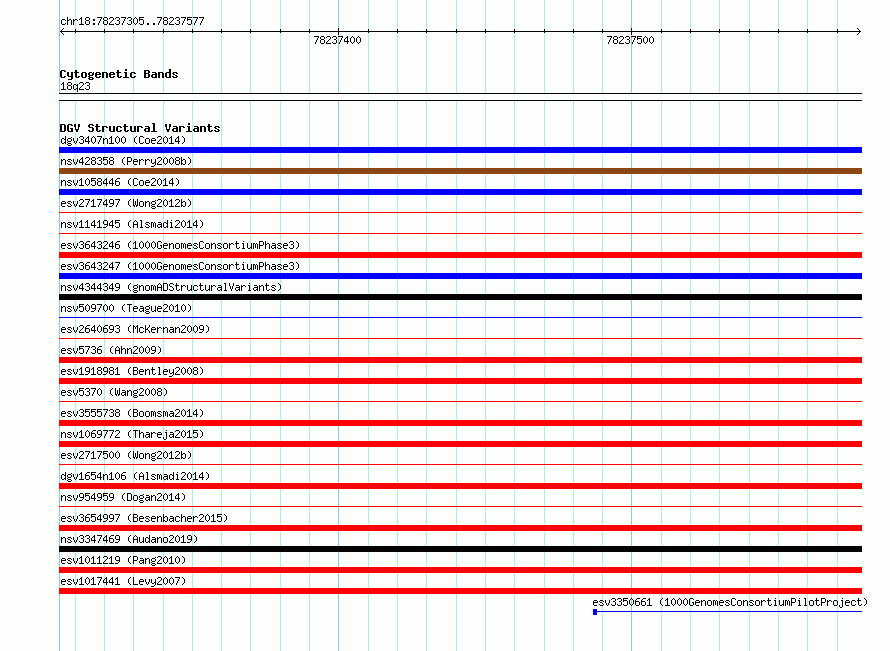Image resolution: width=890 pixels, height=651 pixels.
Task: Click the 18q23 band label
Action: [x=75, y=86]
